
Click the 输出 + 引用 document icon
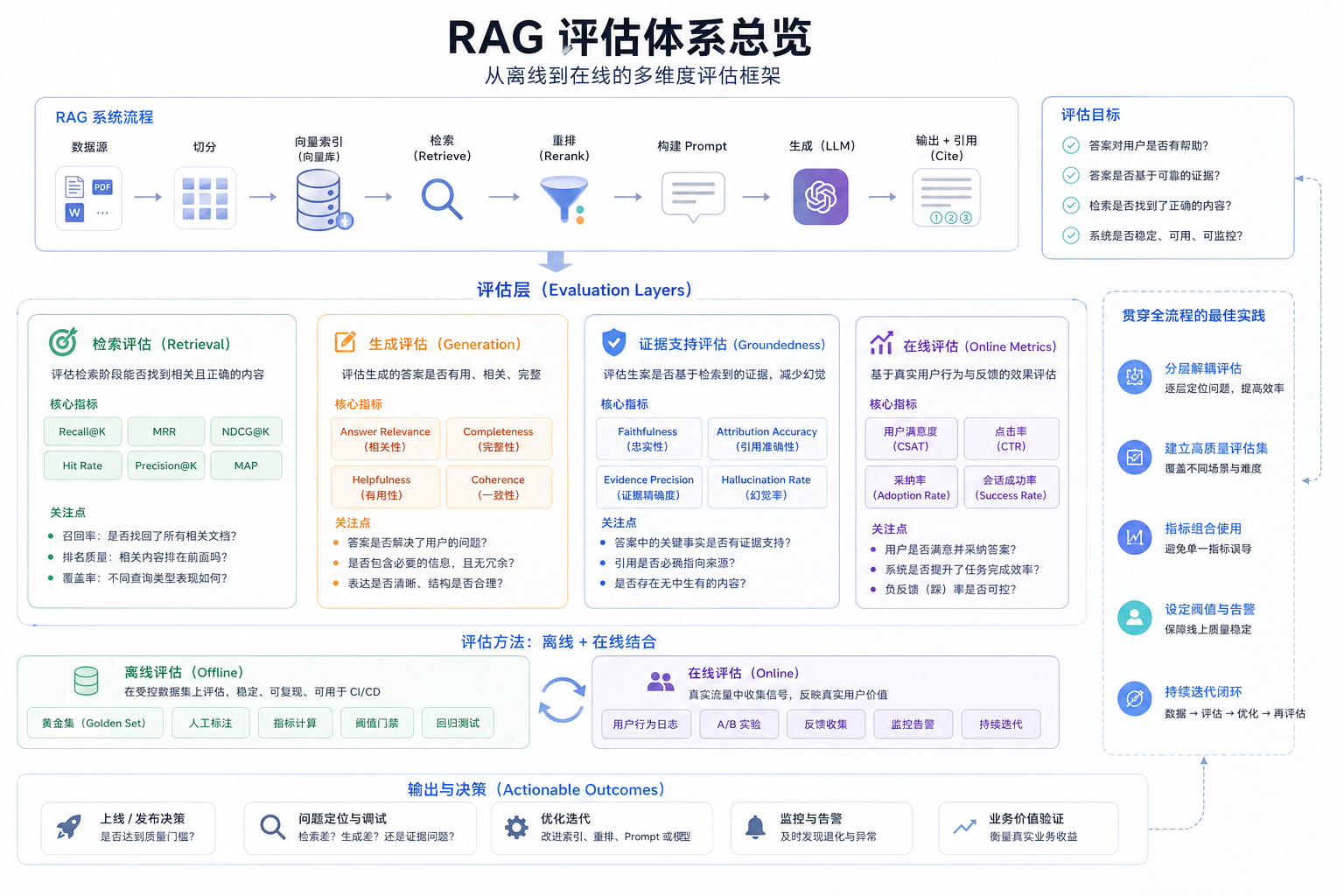click(x=946, y=198)
